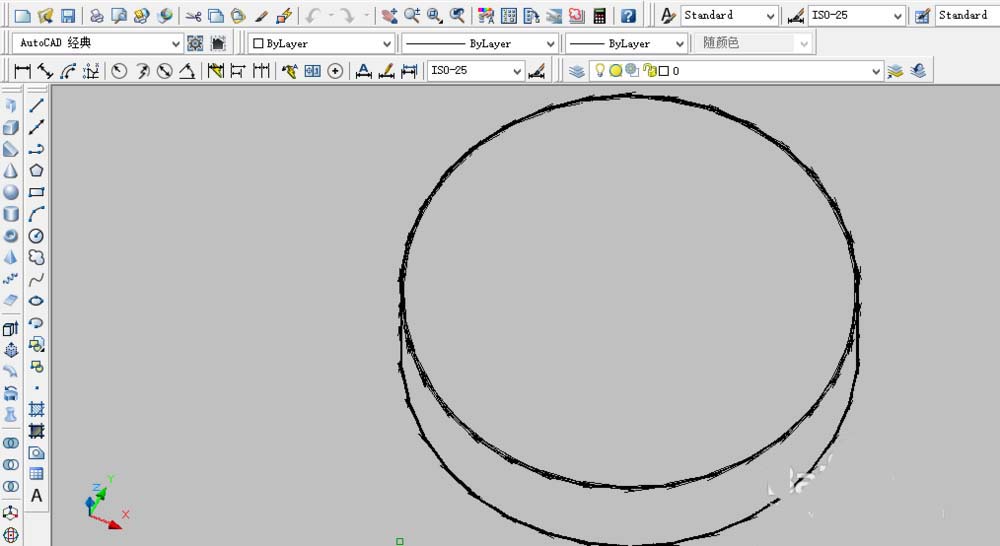Image resolution: width=1000 pixels, height=546 pixels.
Task: Open the QuickCalc calculator
Action: [x=599, y=15]
